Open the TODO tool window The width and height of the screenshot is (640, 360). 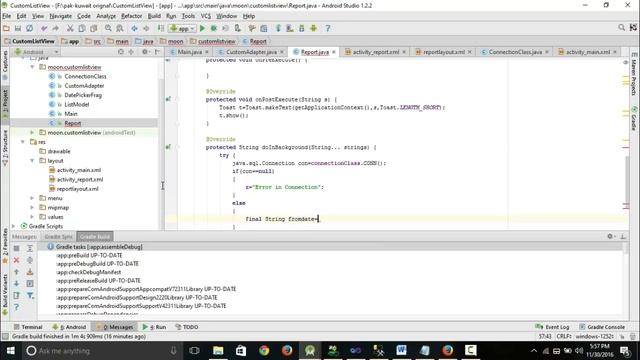187,327
